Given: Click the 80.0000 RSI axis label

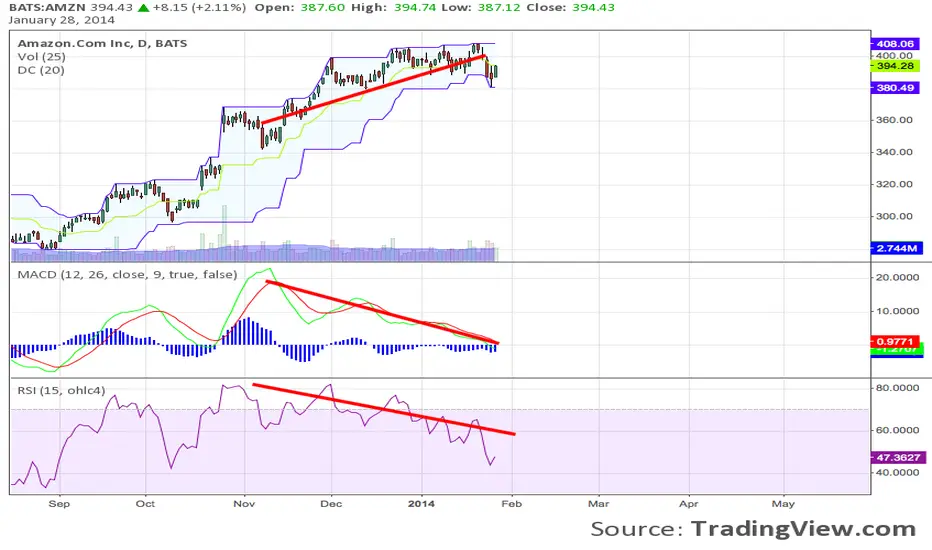Looking at the screenshot, I should click(898, 388).
